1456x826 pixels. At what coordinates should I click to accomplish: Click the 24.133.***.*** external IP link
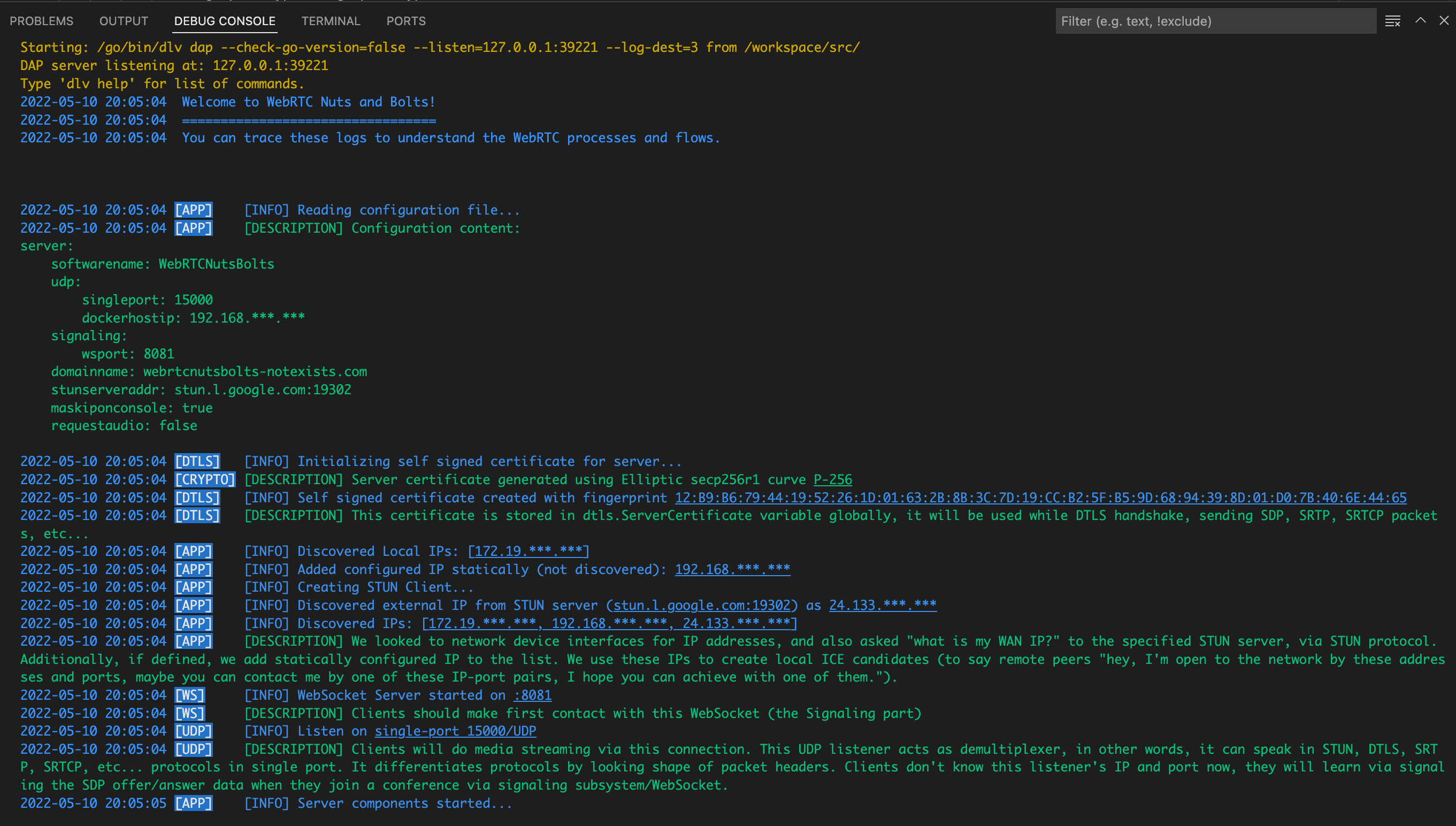pyautogui.click(x=882, y=605)
